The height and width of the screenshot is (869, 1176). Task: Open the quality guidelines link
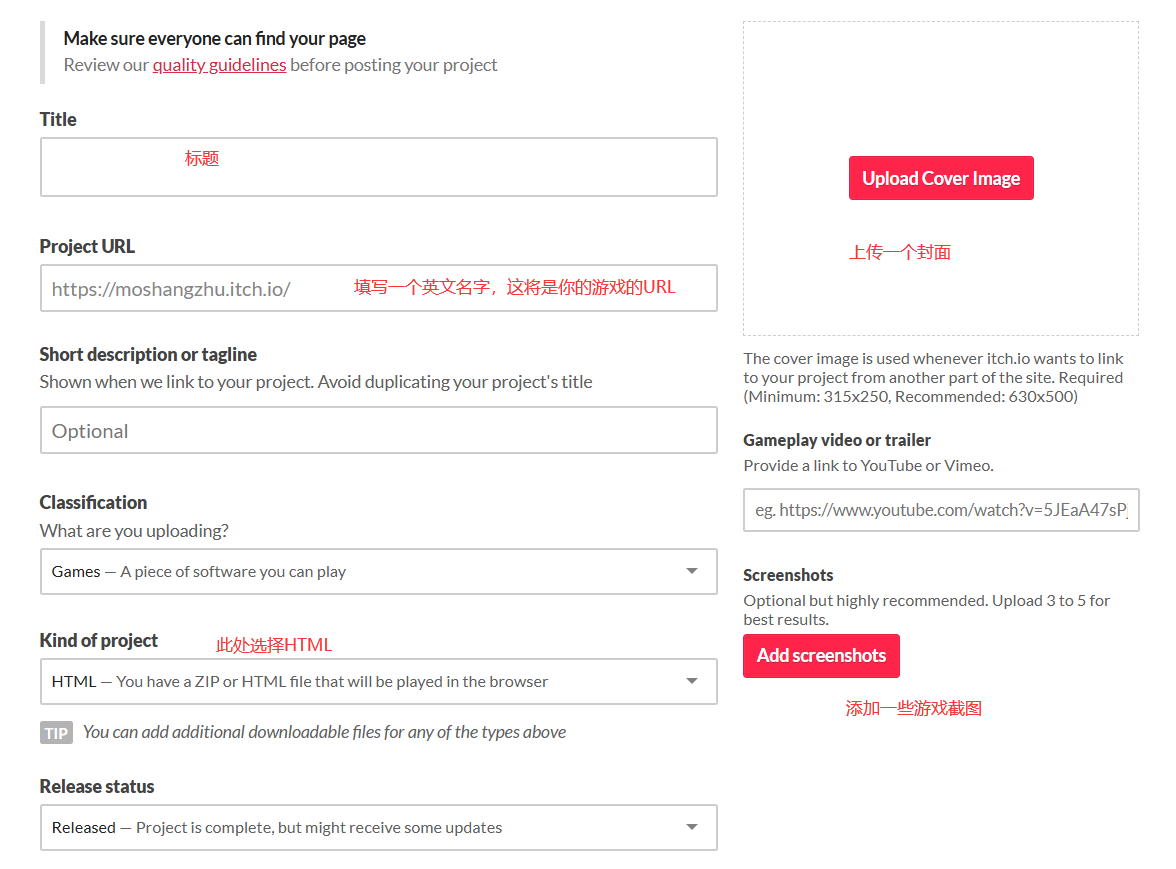click(x=219, y=65)
